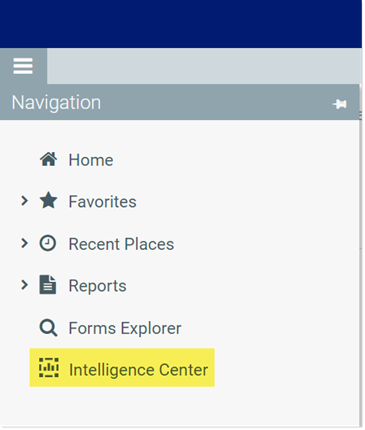The height and width of the screenshot is (430, 365).
Task: Expand the Reports chevron arrow
Action: 24,285
